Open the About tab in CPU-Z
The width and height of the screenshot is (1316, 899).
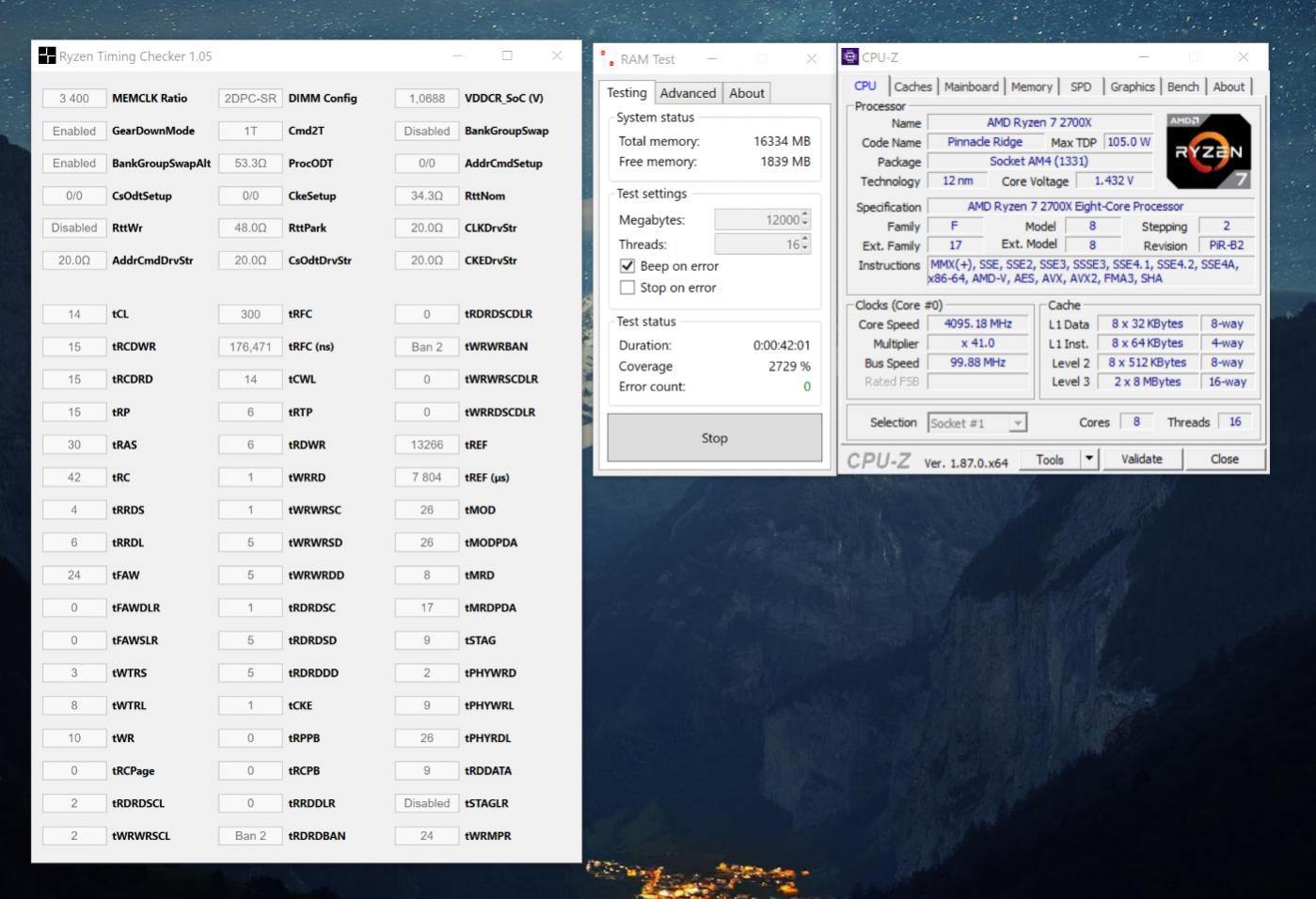[1229, 87]
